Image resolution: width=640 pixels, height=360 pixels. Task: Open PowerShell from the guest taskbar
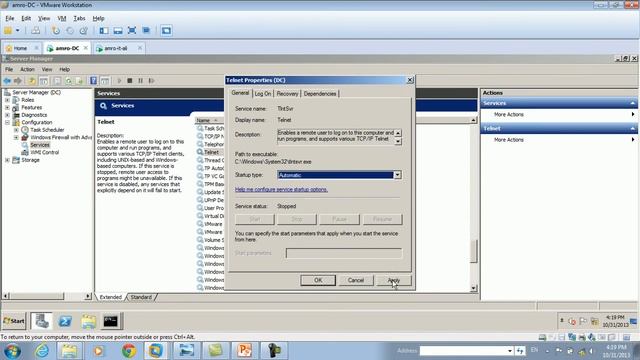(x=65, y=321)
